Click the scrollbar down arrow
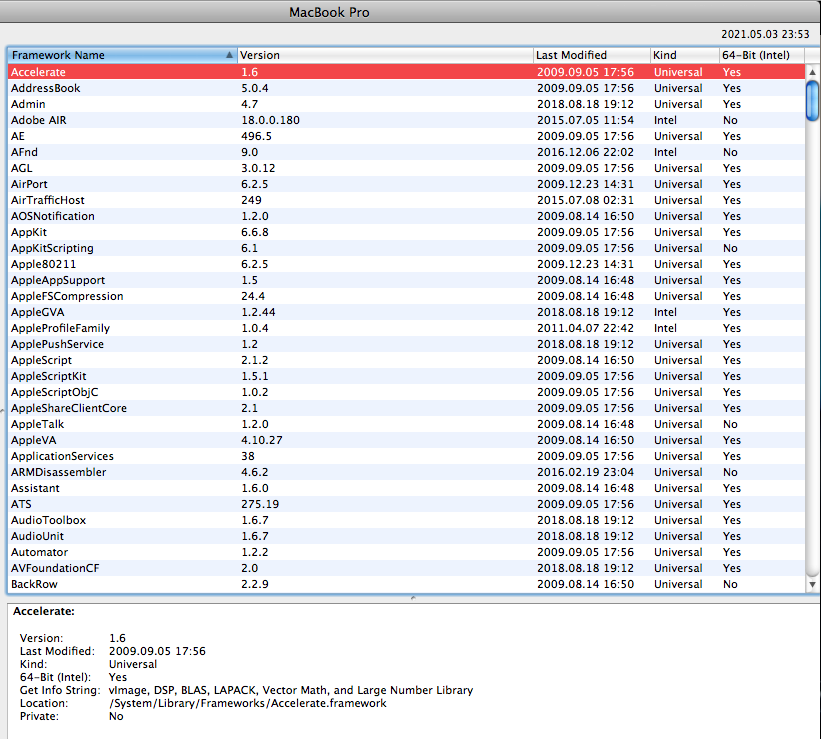821x739 pixels. (812, 584)
